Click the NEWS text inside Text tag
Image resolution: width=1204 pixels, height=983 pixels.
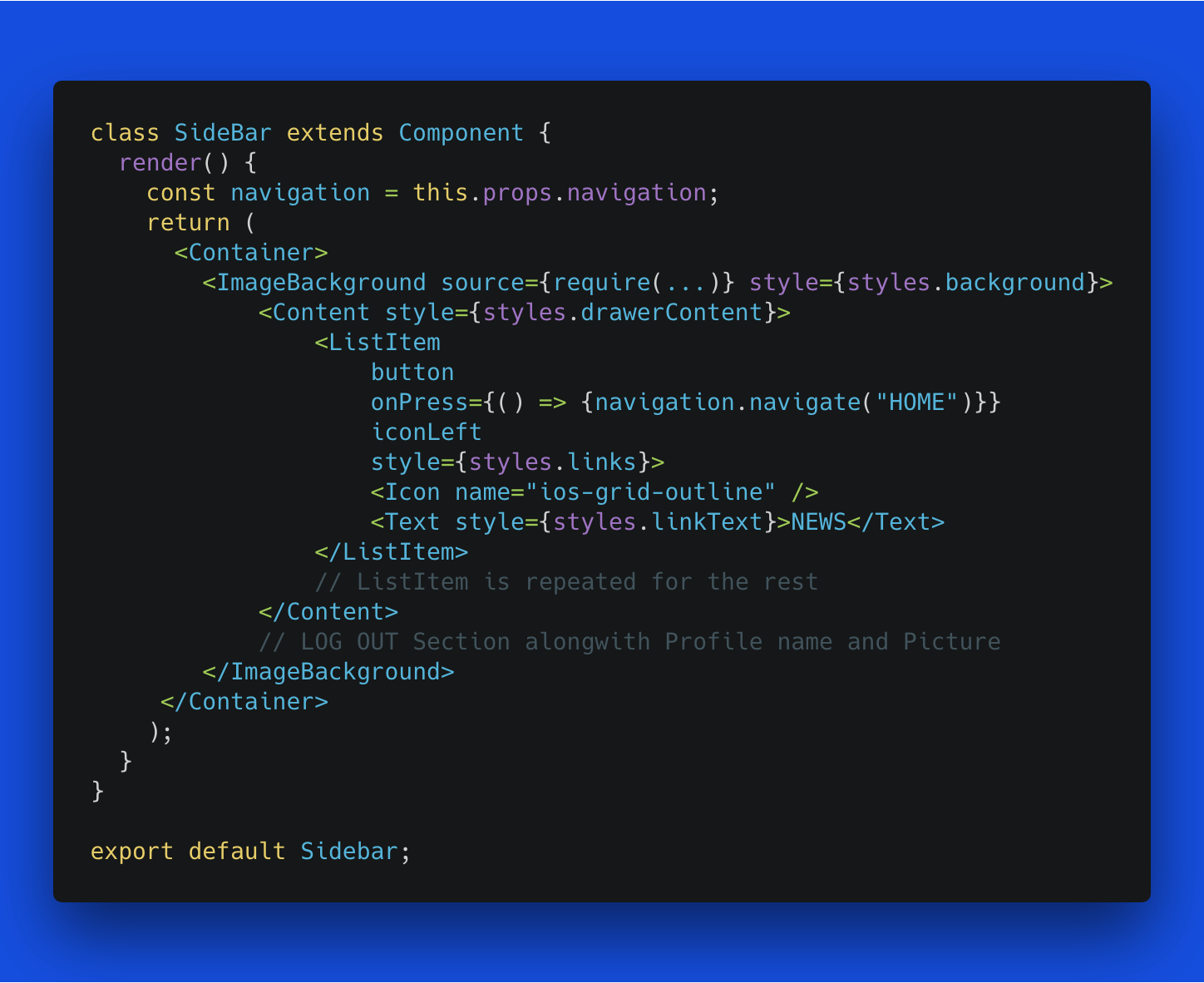(x=819, y=522)
